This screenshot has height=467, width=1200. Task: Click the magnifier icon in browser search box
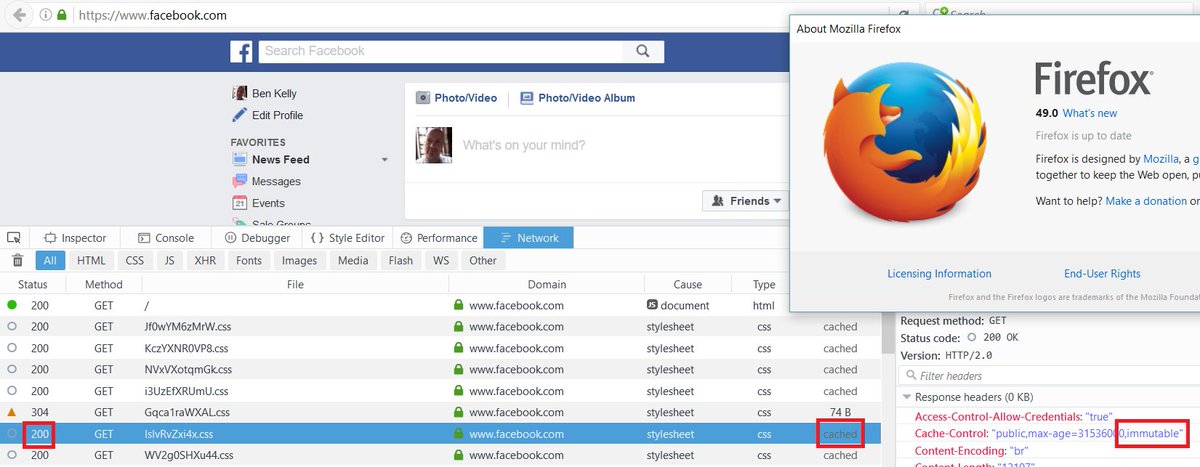[x=939, y=15]
